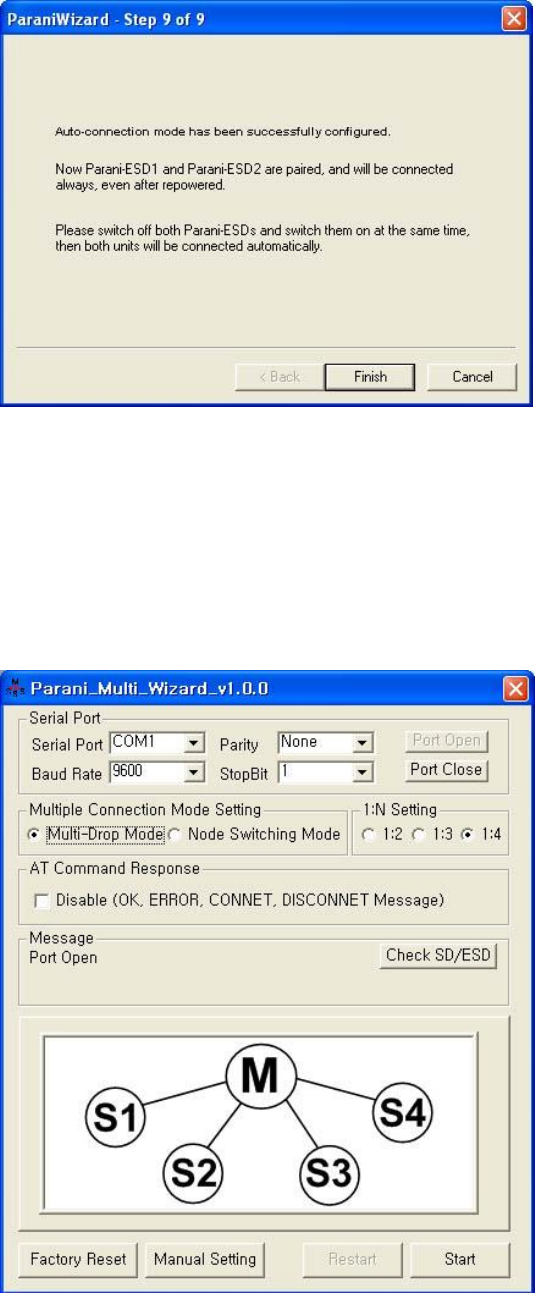Select the S2 slave node in diagram
The width and height of the screenshot is (535, 1293).
194,1167
